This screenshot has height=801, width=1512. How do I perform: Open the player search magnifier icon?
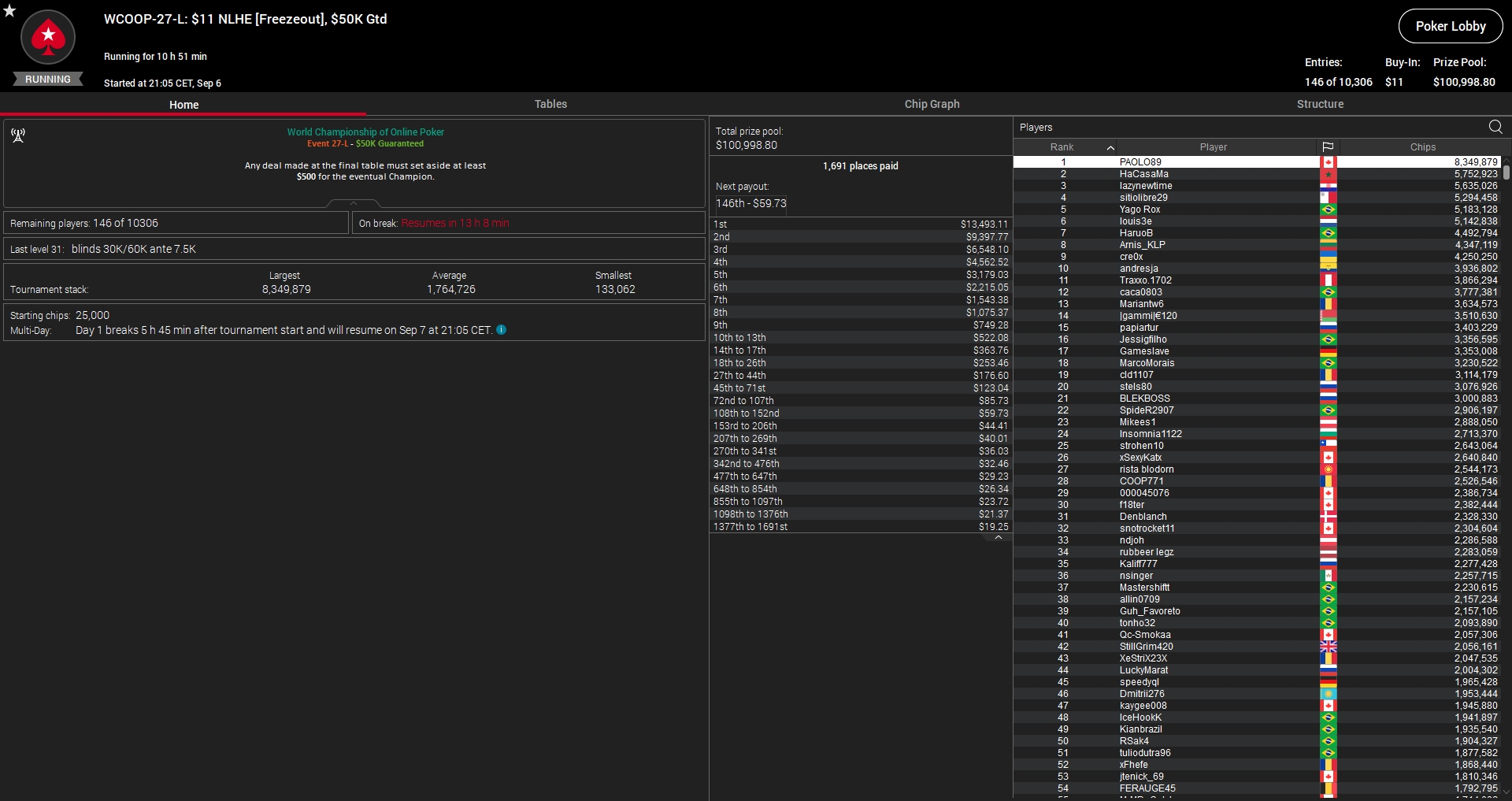click(x=1495, y=127)
